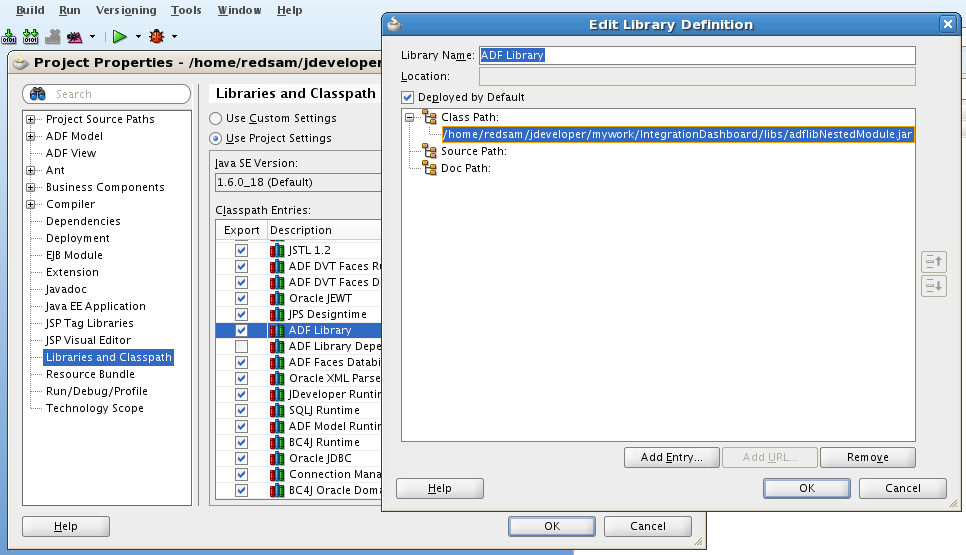Click the Class Path node icon

pos(429,116)
